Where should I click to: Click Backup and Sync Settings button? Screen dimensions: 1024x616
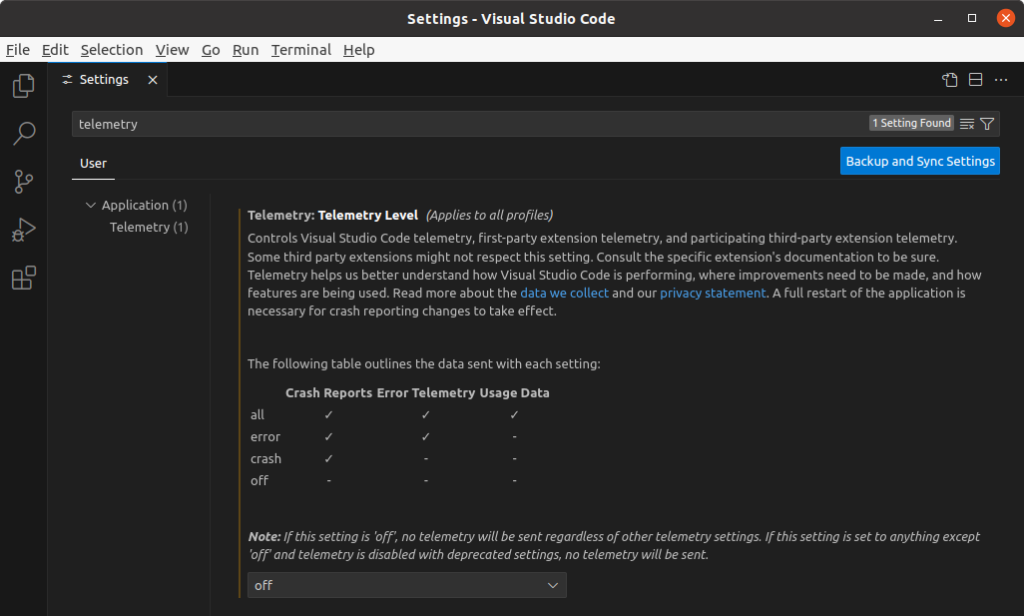[x=920, y=161]
